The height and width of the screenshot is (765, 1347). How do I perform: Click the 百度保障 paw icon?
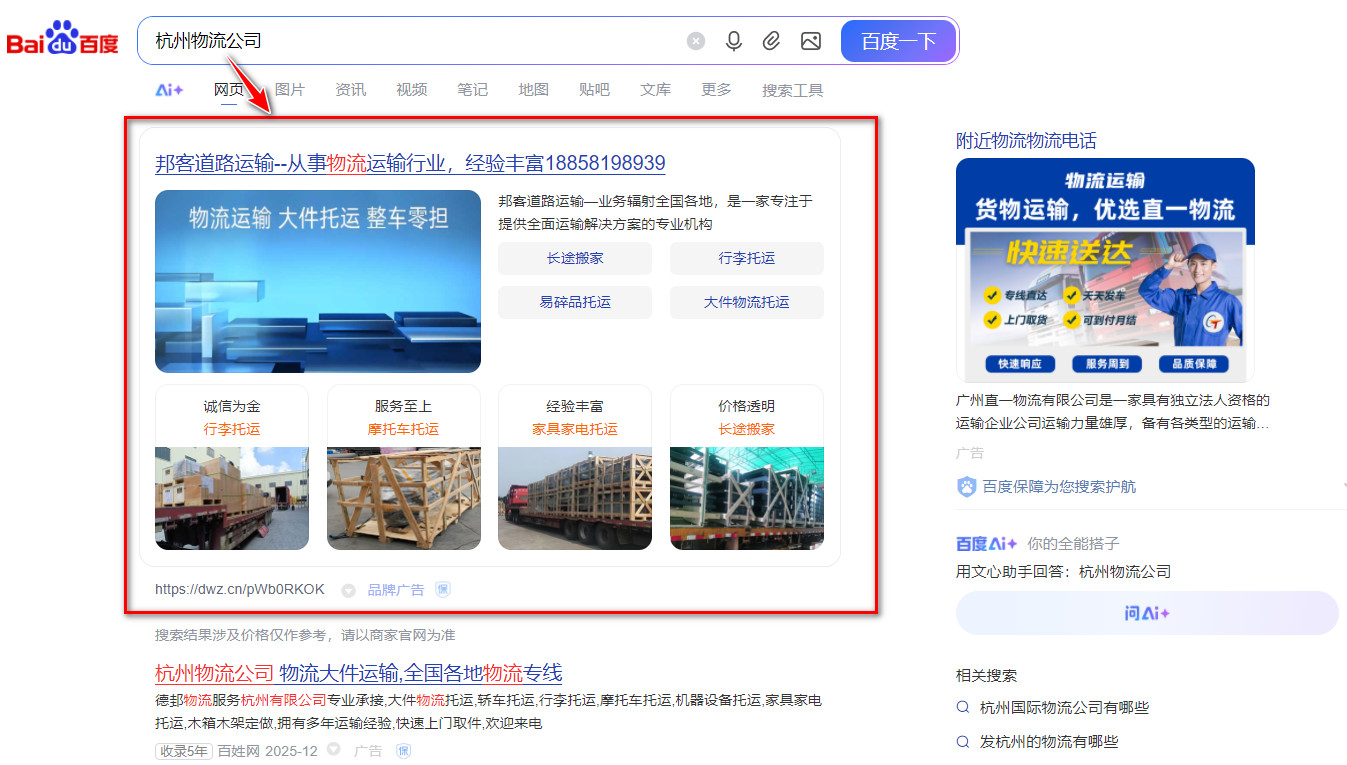[964, 486]
